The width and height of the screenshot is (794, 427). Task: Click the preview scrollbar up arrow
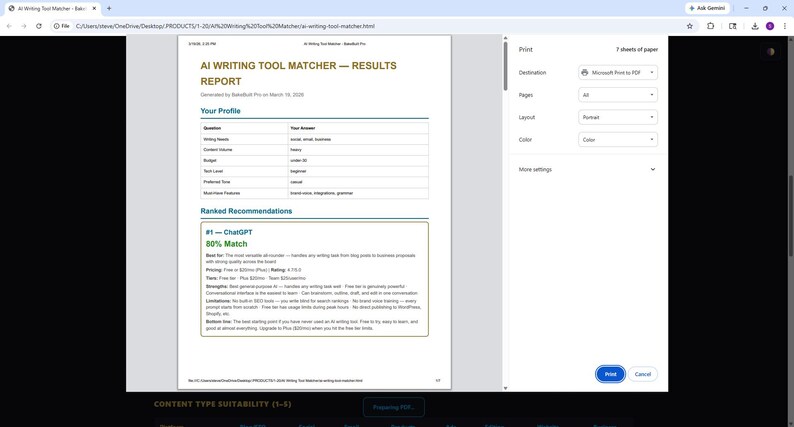point(505,38)
